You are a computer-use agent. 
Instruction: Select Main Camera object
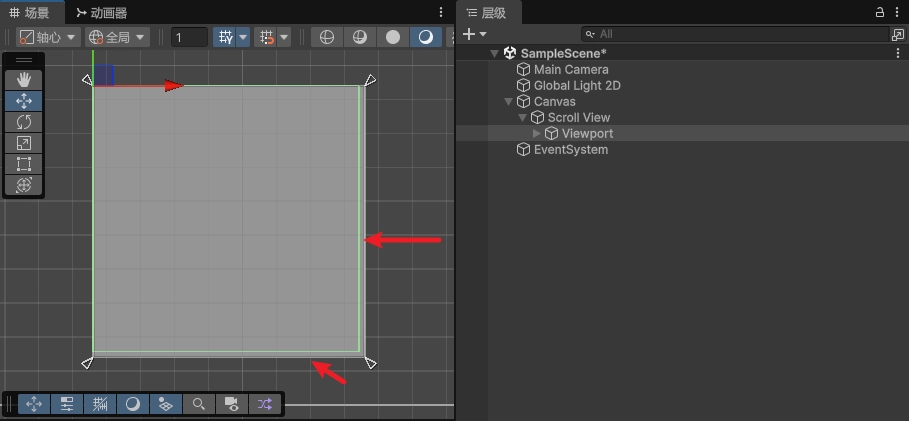(x=571, y=70)
